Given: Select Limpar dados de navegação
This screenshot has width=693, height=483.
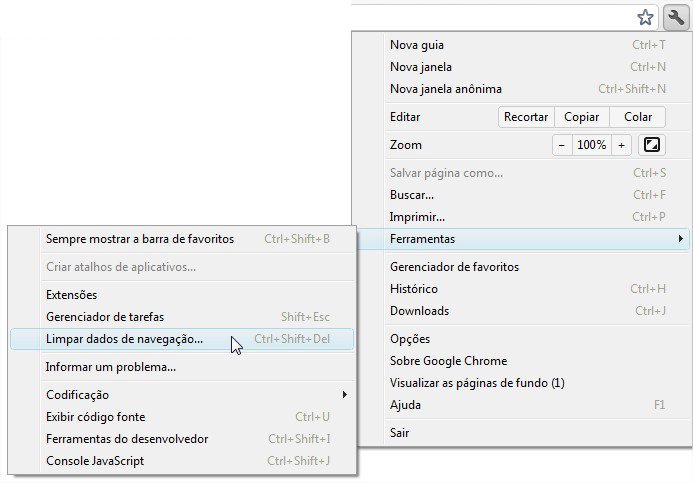Looking at the screenshot, I should click(x=124, y=339).
